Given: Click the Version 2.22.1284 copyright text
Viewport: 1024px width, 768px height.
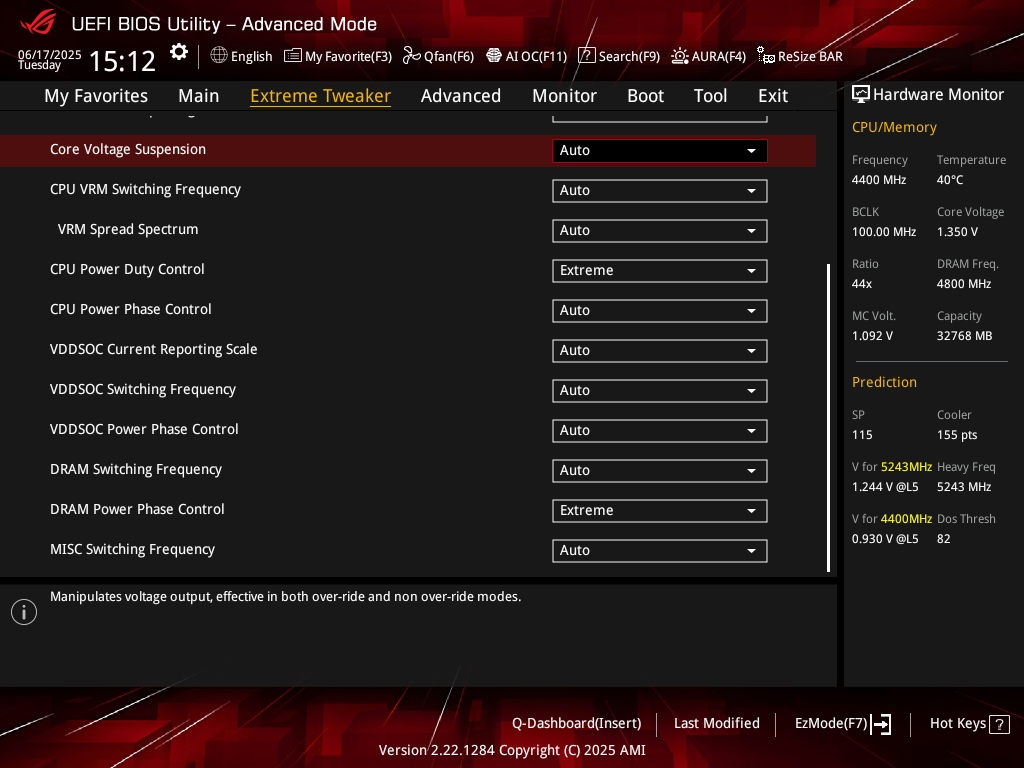Looking at the screenshot, I should pyautogui.click(x=512, y=750).
